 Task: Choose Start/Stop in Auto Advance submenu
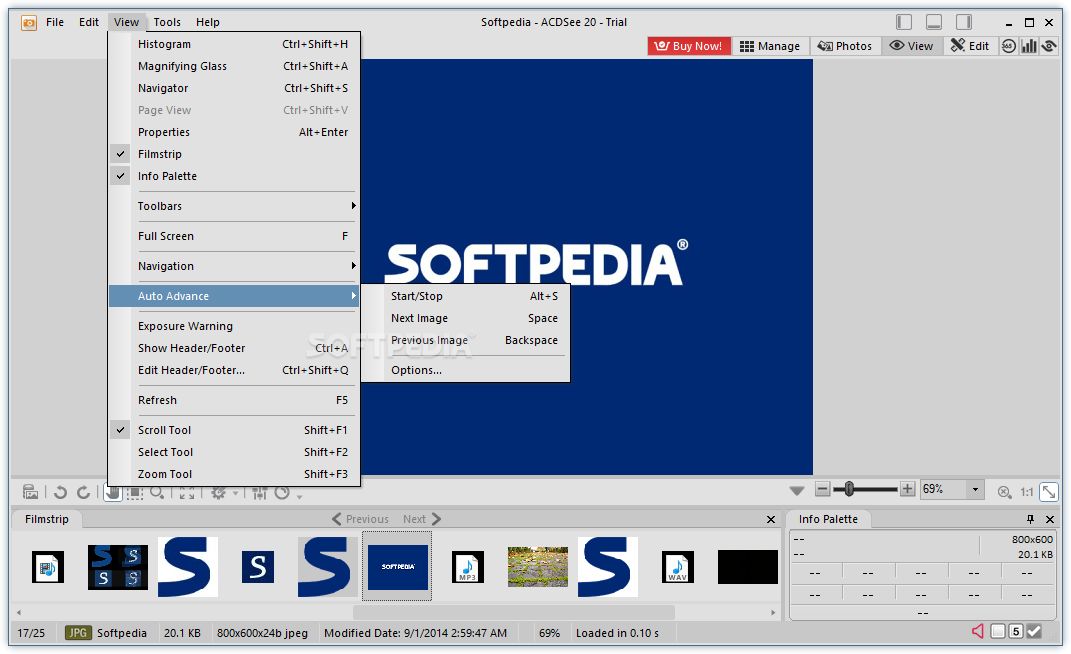(x=466, y=296)
